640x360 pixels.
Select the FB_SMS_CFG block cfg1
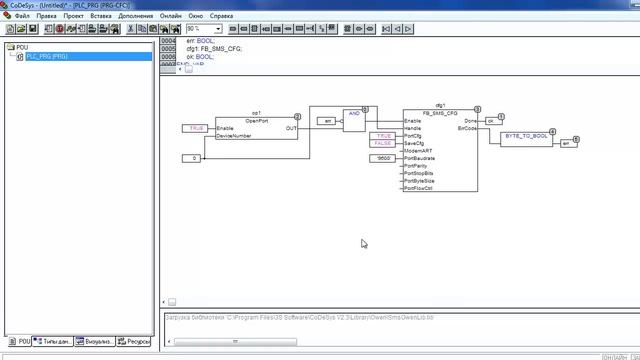point(440,150)
